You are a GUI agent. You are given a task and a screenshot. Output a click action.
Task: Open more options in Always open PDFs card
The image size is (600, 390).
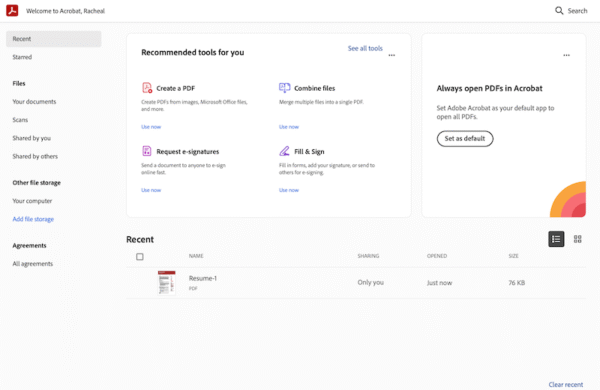(566, 55)
